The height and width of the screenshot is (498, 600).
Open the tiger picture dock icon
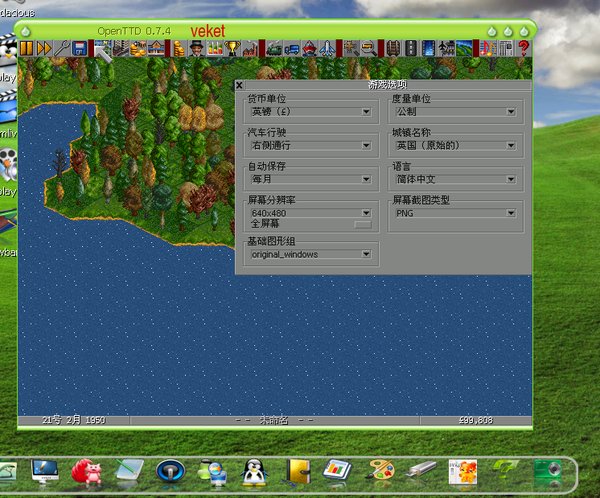pyautogui.click(x=463, y=472)
